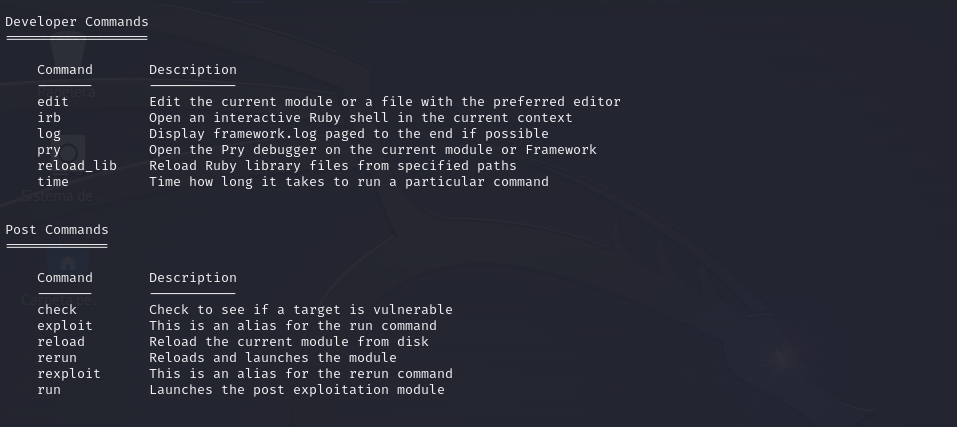Screen dimensions: 957x427
Task: Click the 'time' command entry
Action: tap(53, 182)
